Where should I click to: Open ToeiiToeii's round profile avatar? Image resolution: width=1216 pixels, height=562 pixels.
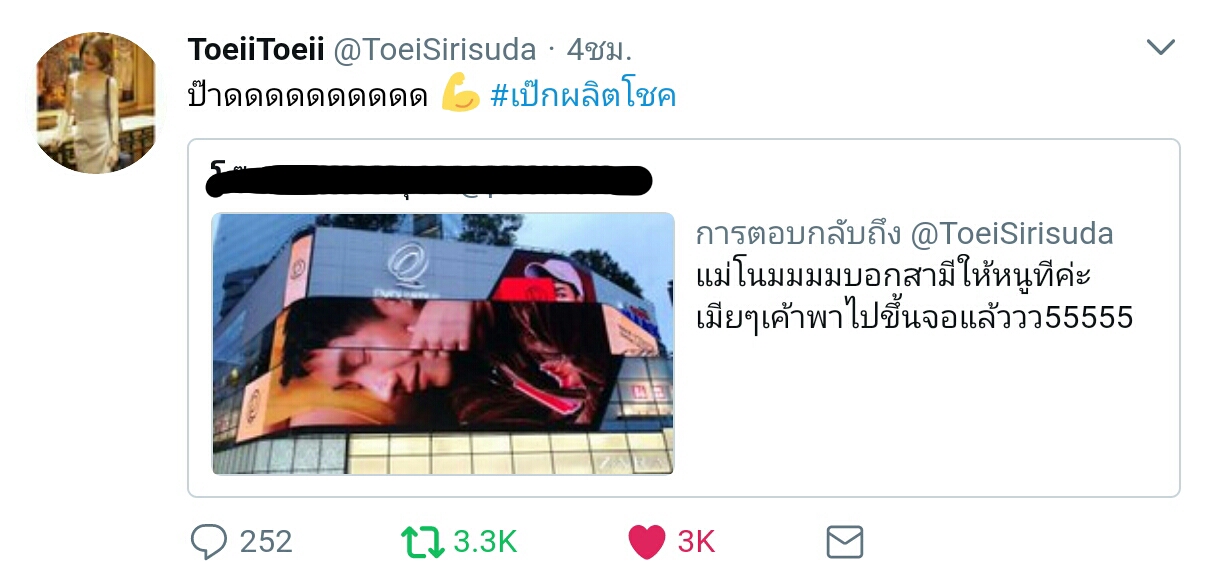(x=98, y=102)
